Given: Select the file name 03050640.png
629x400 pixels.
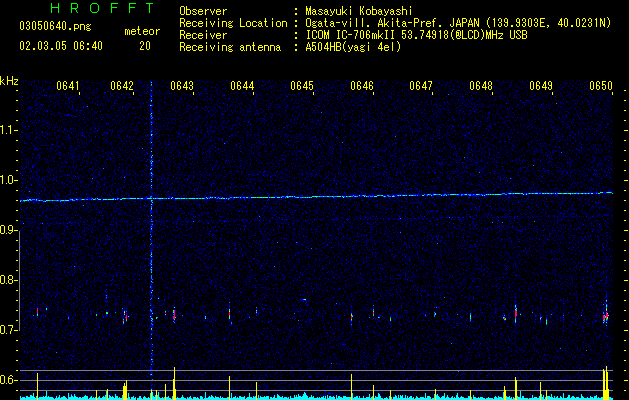Looking at the screenshot, I should click(55, 26).
